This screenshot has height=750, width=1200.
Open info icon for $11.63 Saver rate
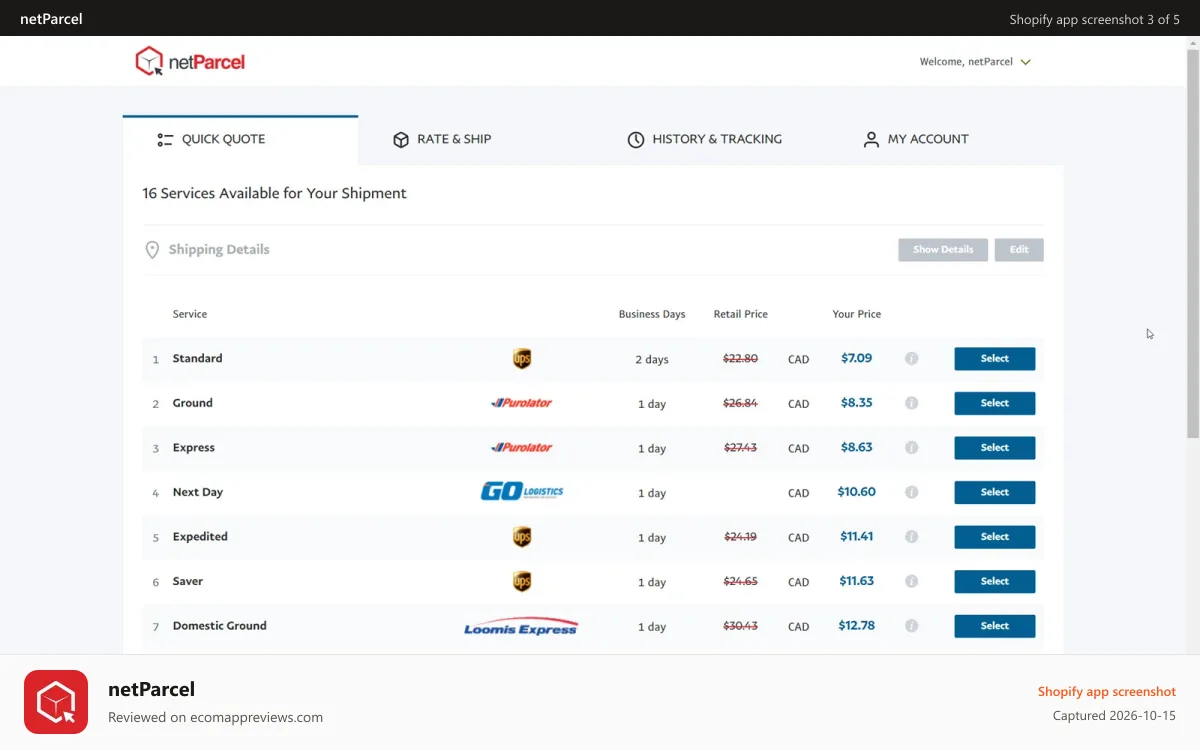(911, 581)
